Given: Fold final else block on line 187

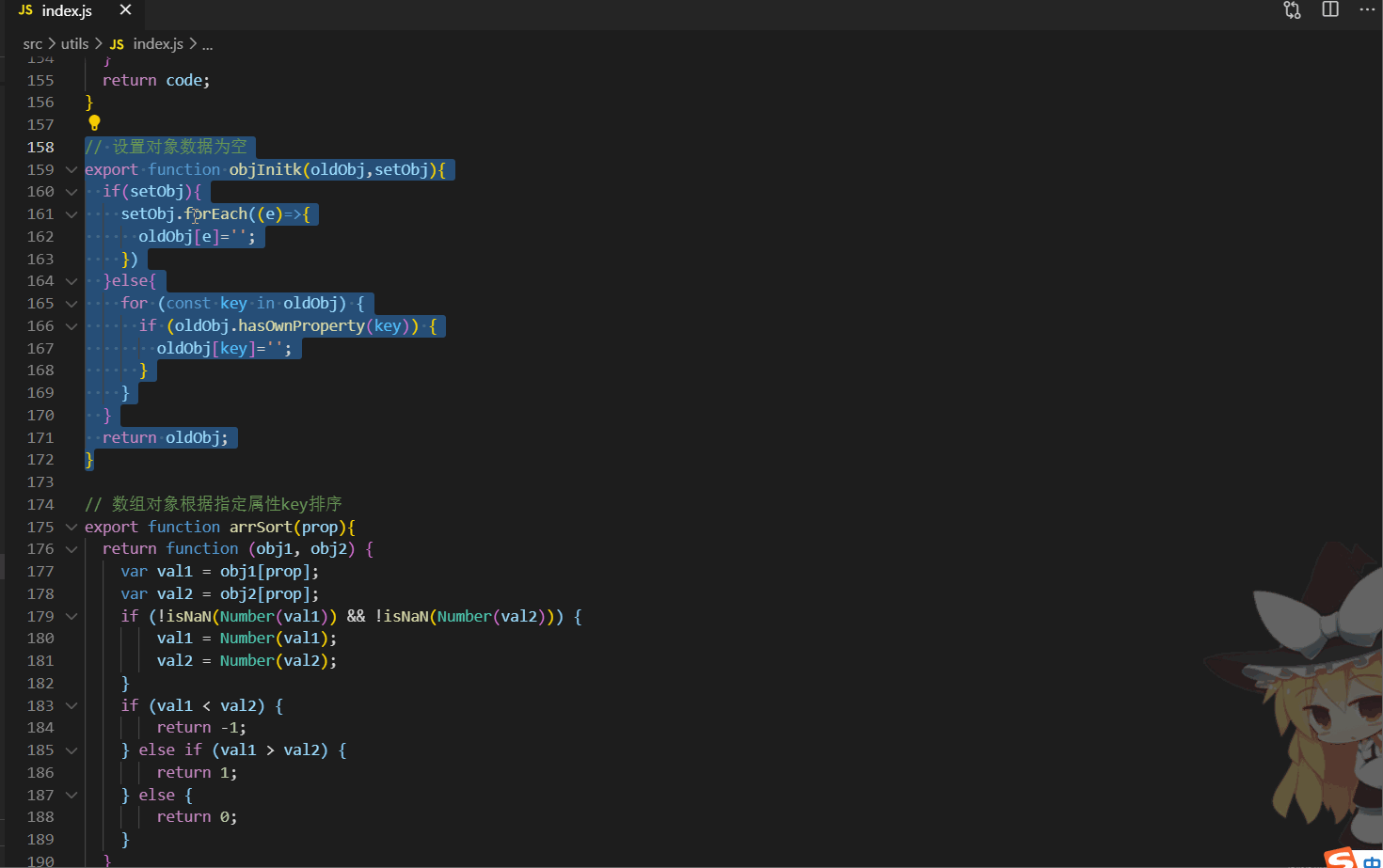Looking at the screenshot, I should 72,796.
